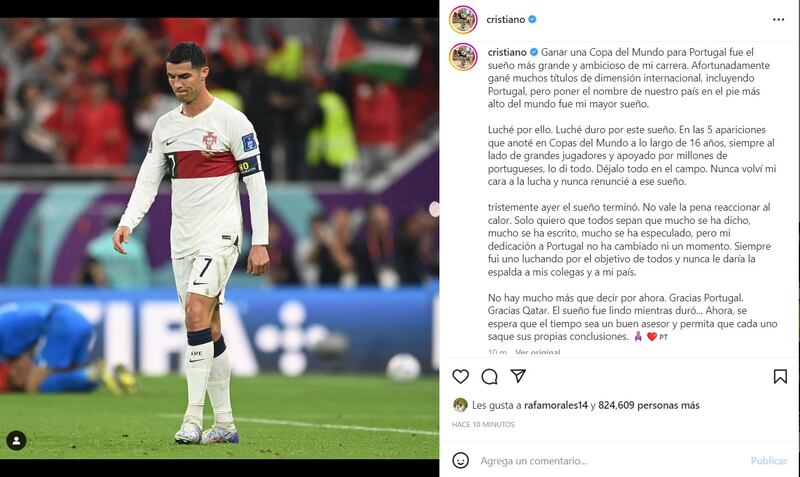Show tagged people icon on photo
This screenshot has height=477, width=800.
16,441
